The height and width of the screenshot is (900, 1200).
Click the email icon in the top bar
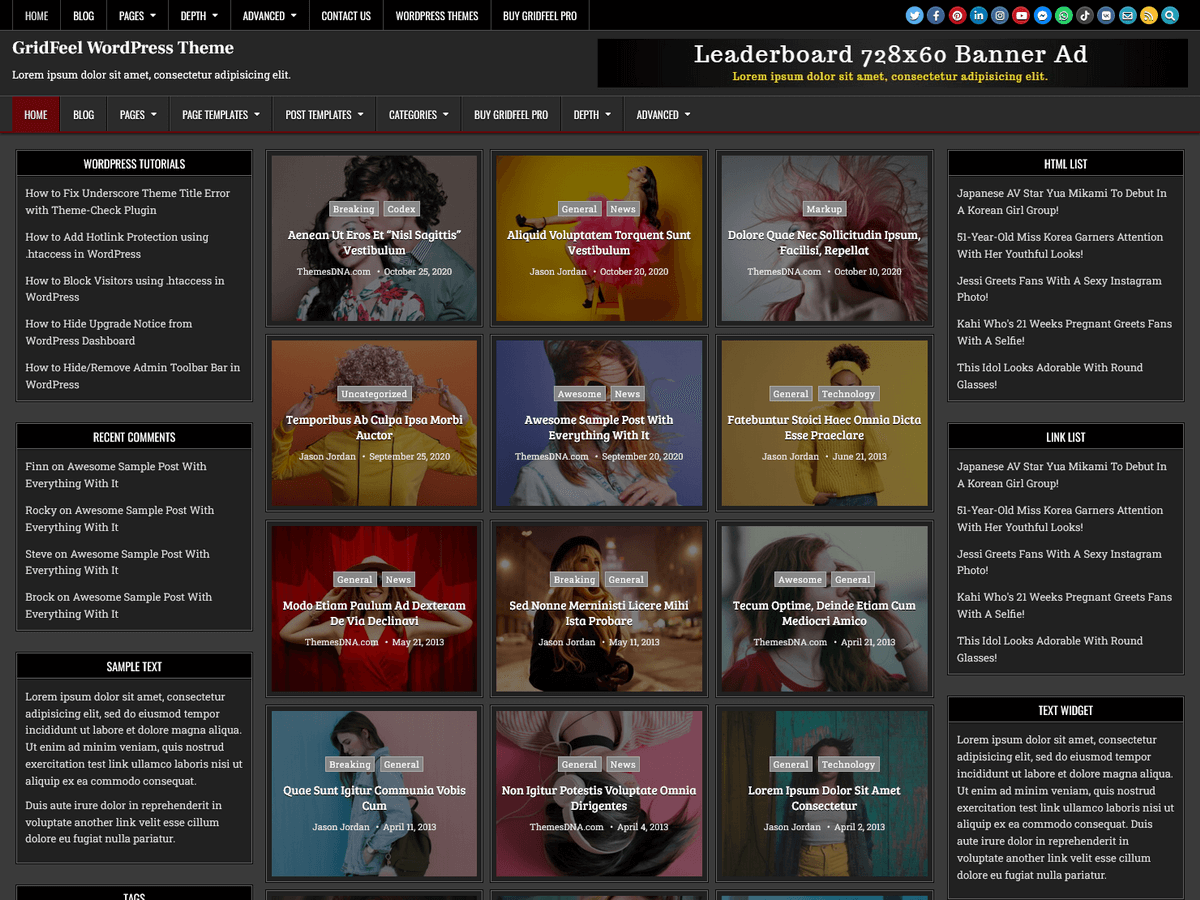point(1127,16)
